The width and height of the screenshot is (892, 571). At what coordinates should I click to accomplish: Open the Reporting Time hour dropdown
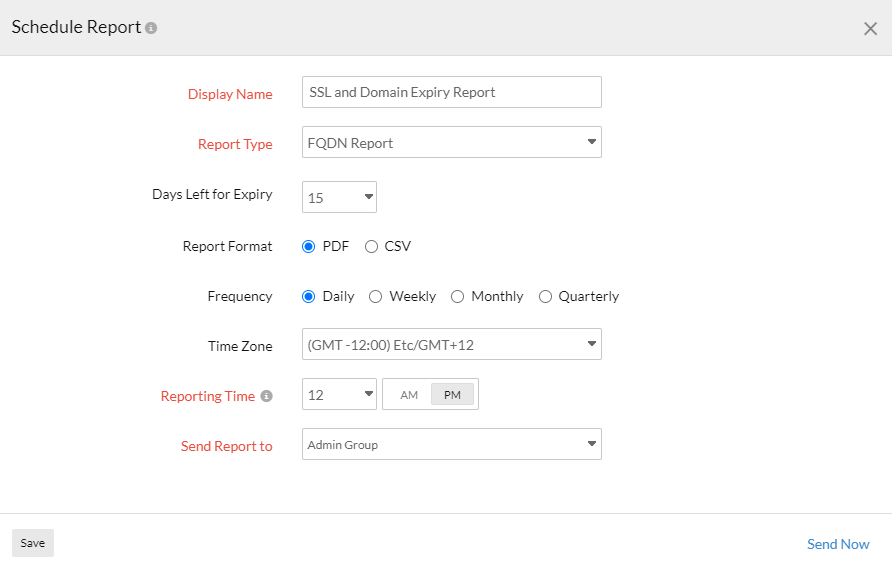(339, 394)
